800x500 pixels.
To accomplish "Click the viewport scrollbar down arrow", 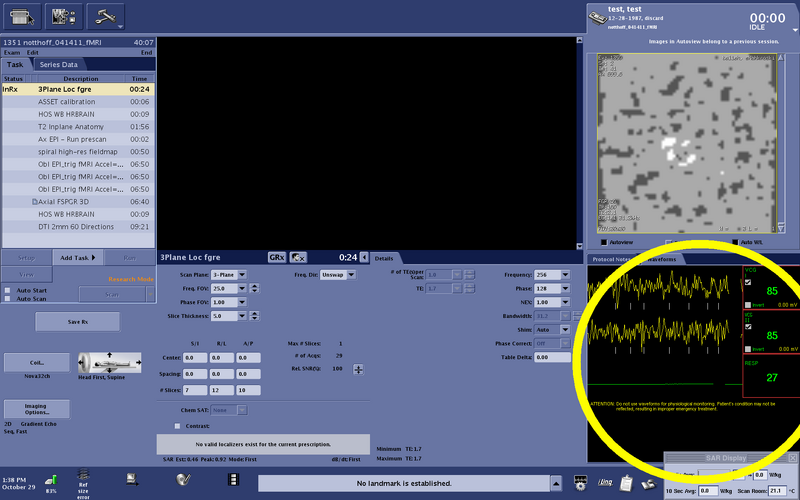I will coord(579,246).
